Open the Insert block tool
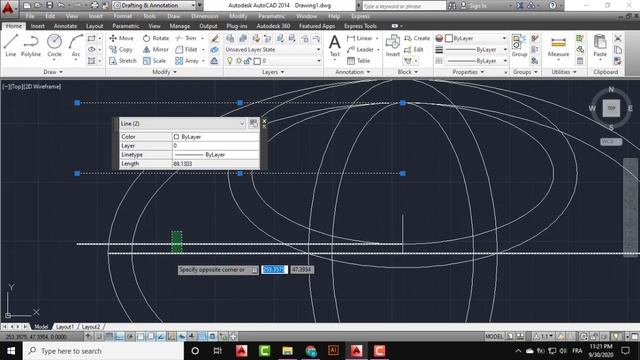 (x=393, y=45)
